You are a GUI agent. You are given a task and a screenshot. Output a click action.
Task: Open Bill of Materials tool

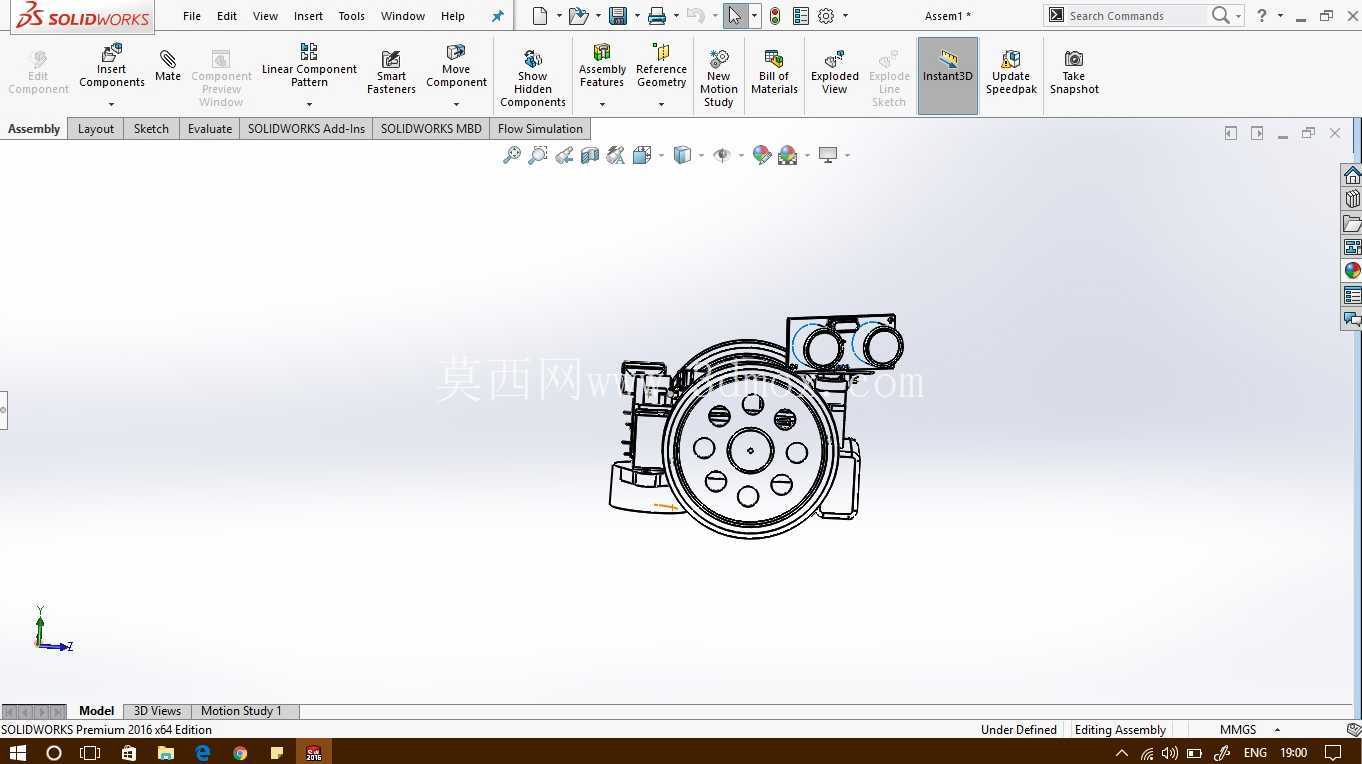pyautogui.click(x=774, y=72)
